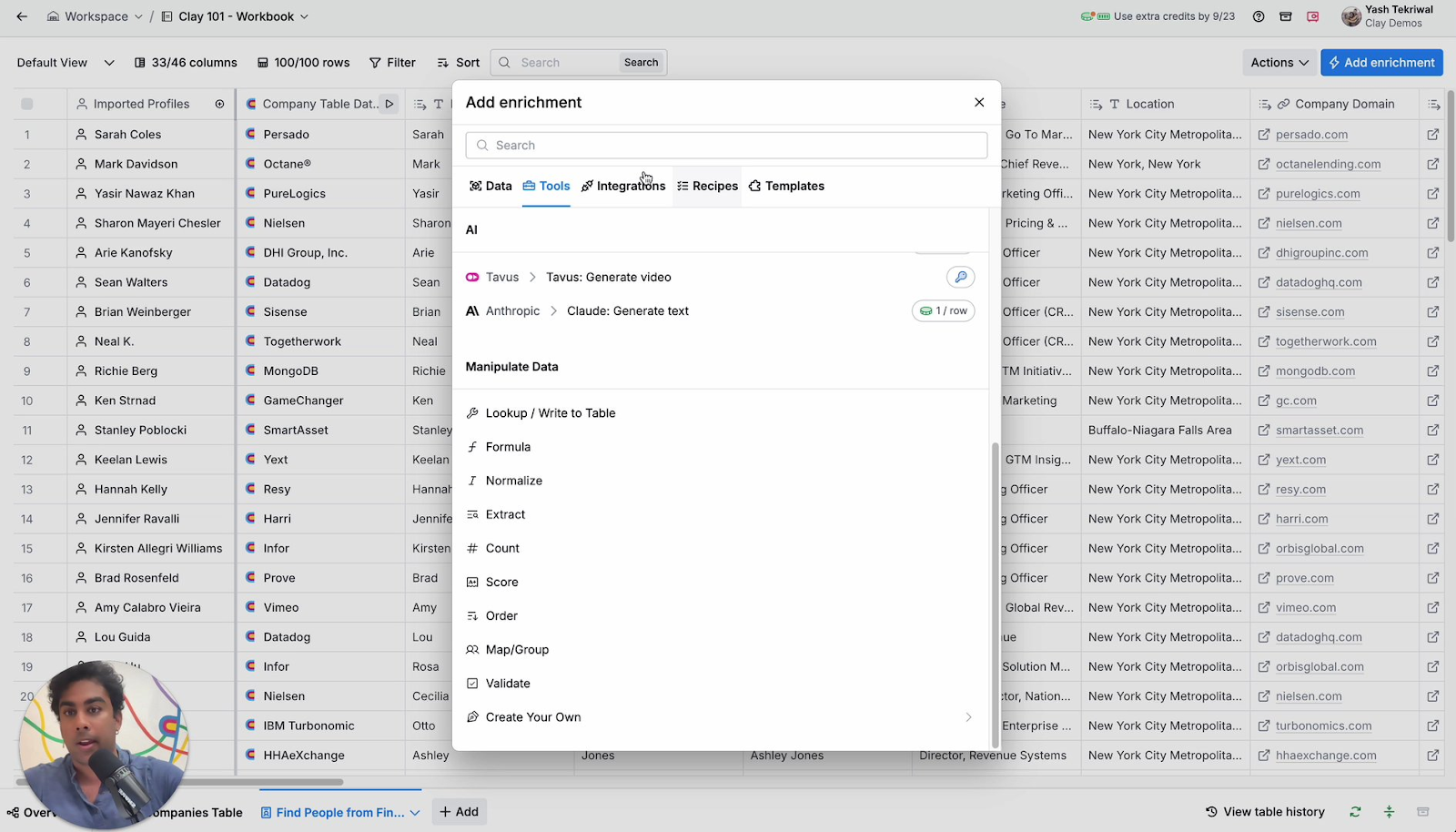Click the Location column header

pyautogui.click(x=1165, y=104)
